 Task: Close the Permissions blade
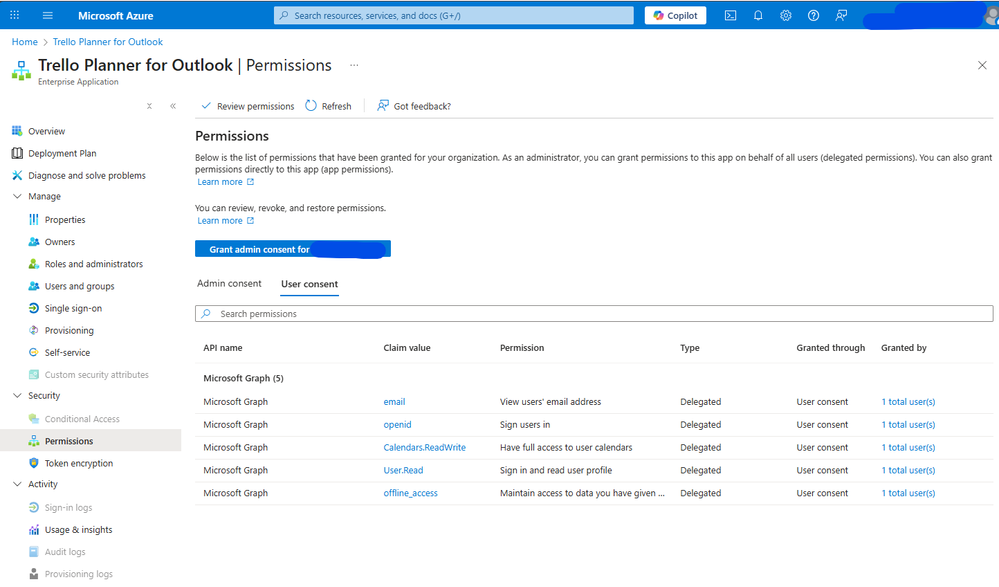coord(982,65)
